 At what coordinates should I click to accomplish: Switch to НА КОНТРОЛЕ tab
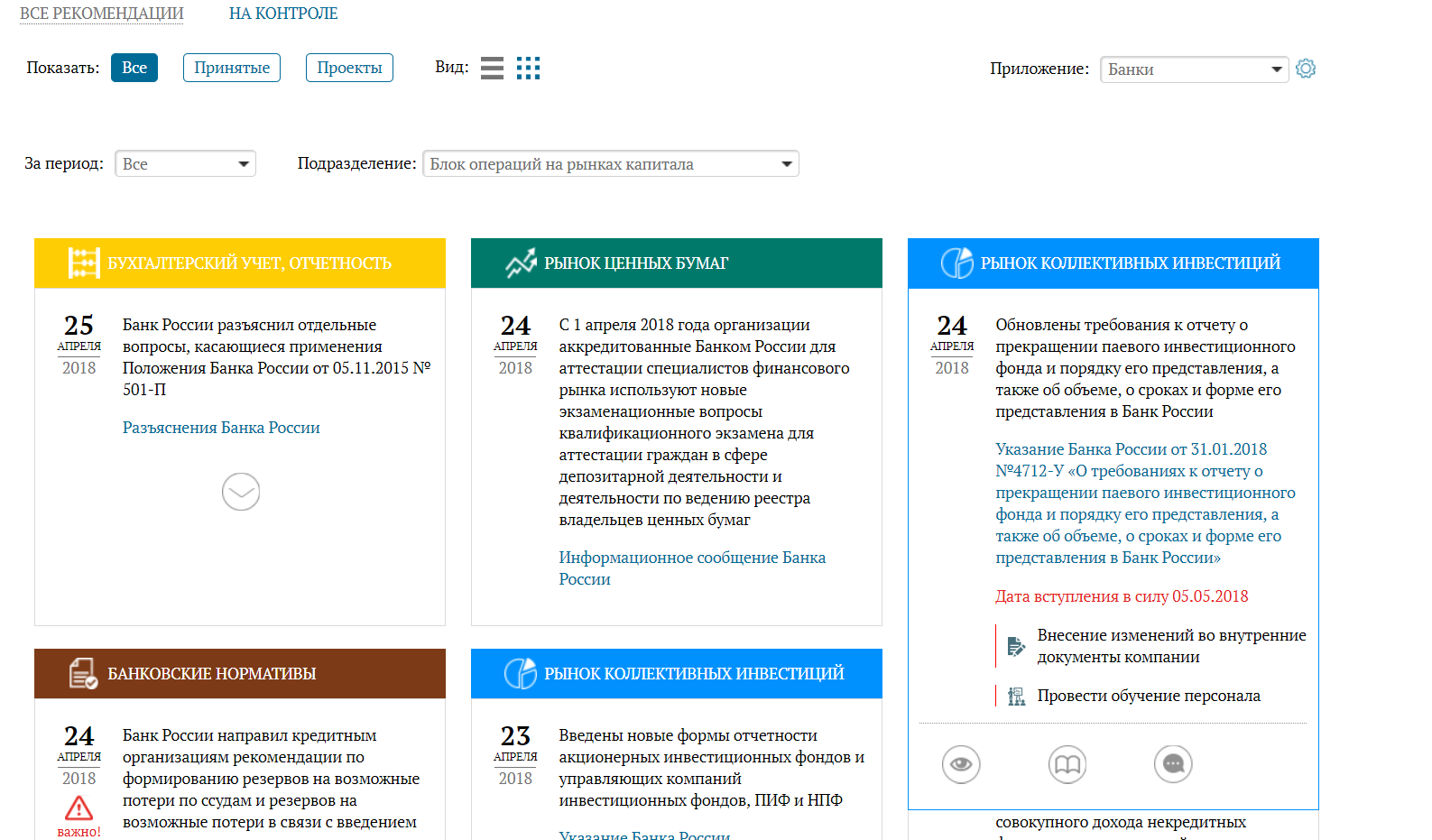pyautogui.click(x=283, y=14)
